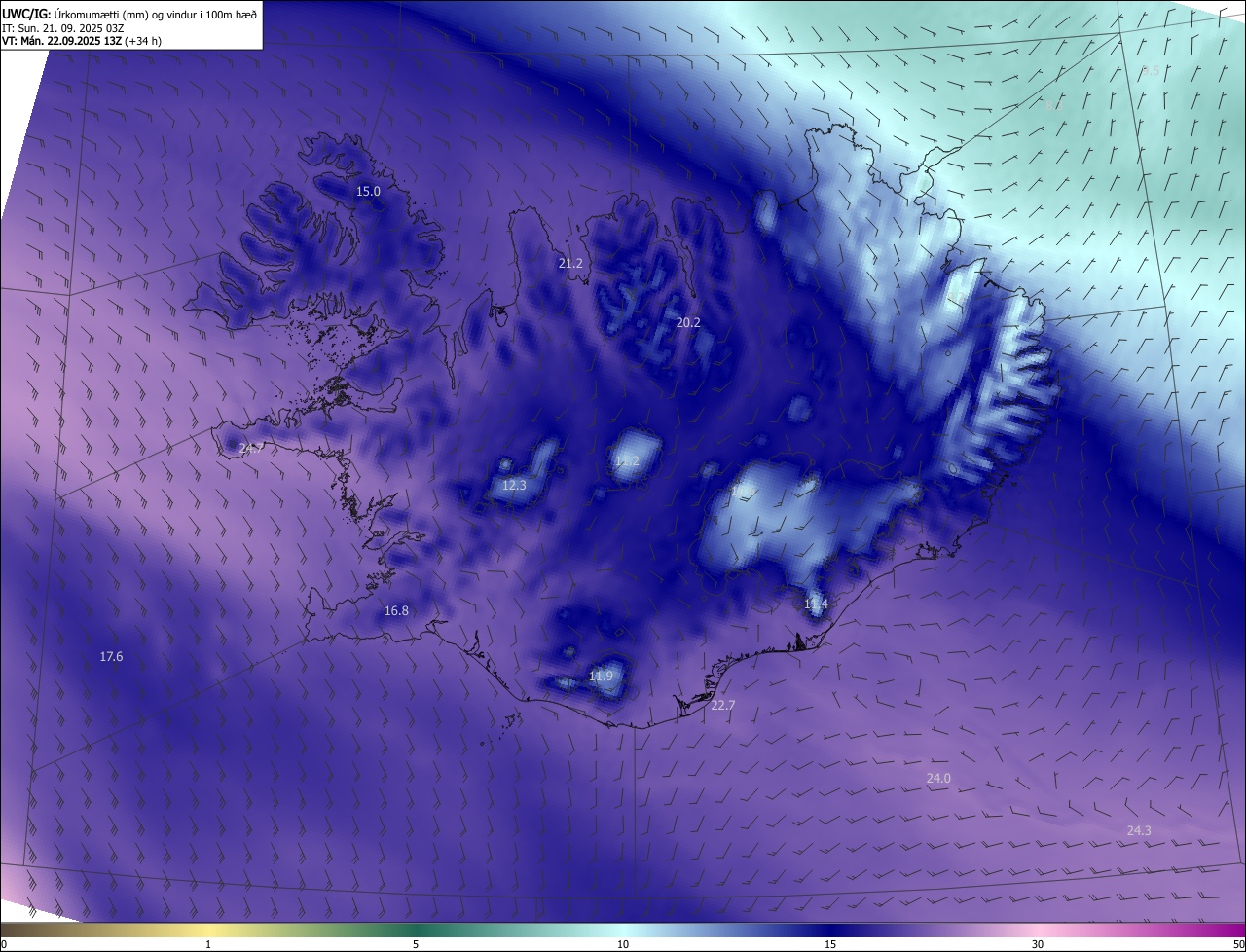Click the 20.2 value label

coord(688,321)
